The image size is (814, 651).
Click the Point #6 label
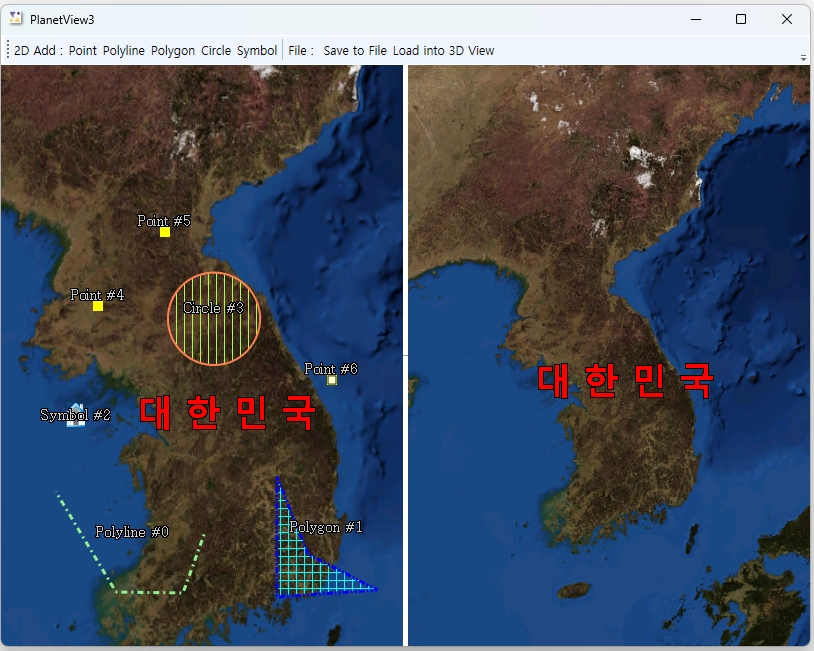pyautogui.click(x=331, y=369)
